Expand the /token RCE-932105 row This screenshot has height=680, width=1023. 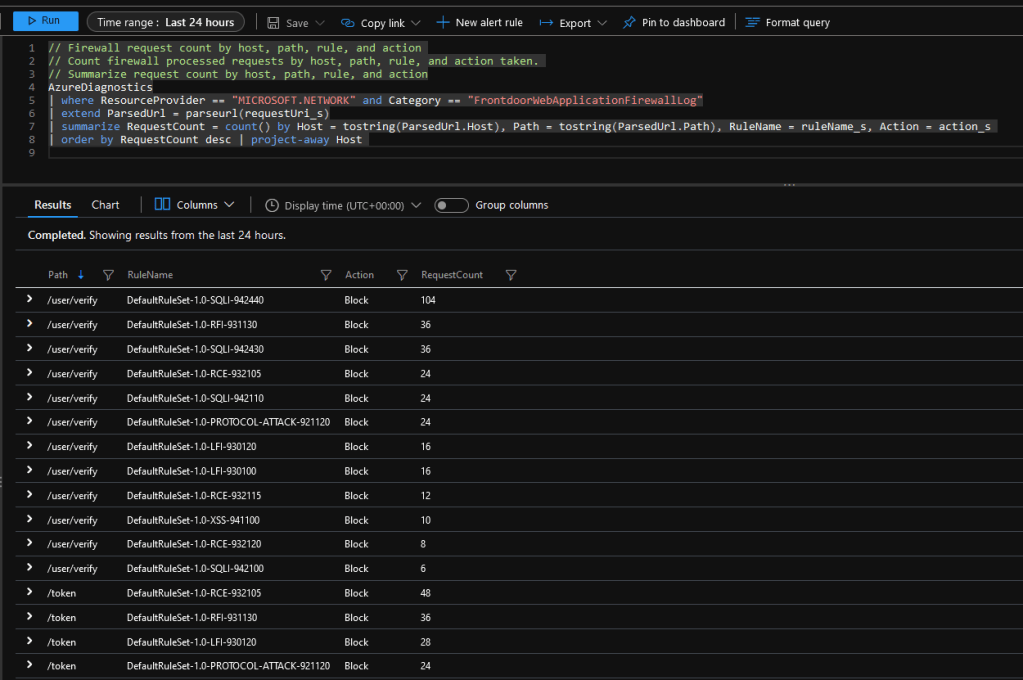point(29,593)
